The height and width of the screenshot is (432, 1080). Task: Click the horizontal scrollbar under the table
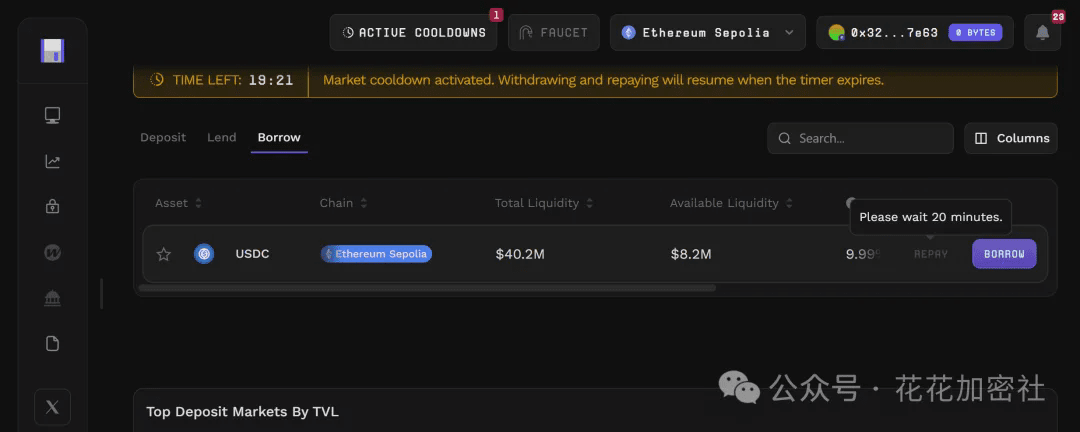click(427, 288)
